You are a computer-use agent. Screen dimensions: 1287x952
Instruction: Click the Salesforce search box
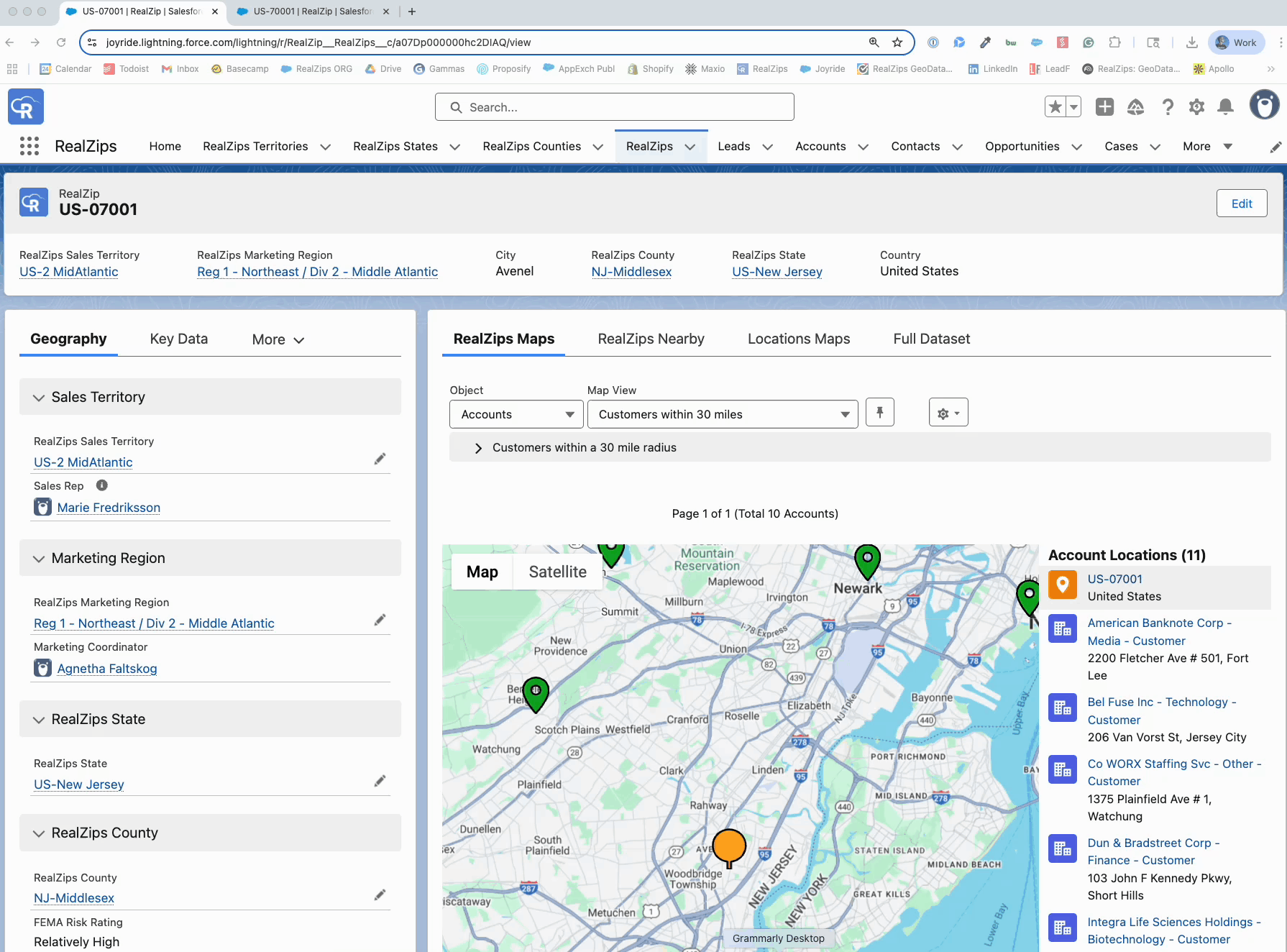[615, 107]
